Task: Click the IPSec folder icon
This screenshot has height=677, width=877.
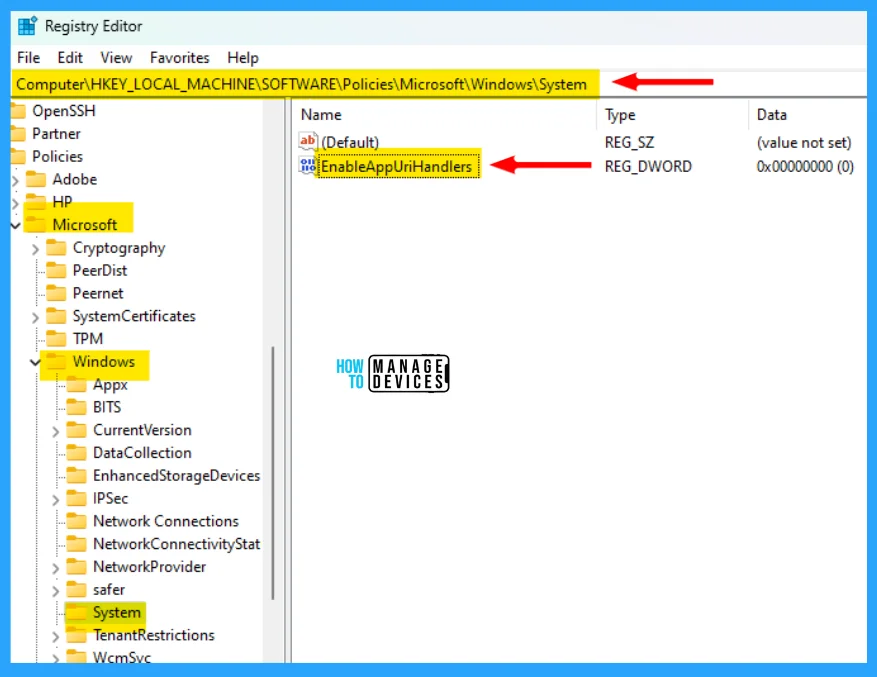Action: click(x=77, y=498)
